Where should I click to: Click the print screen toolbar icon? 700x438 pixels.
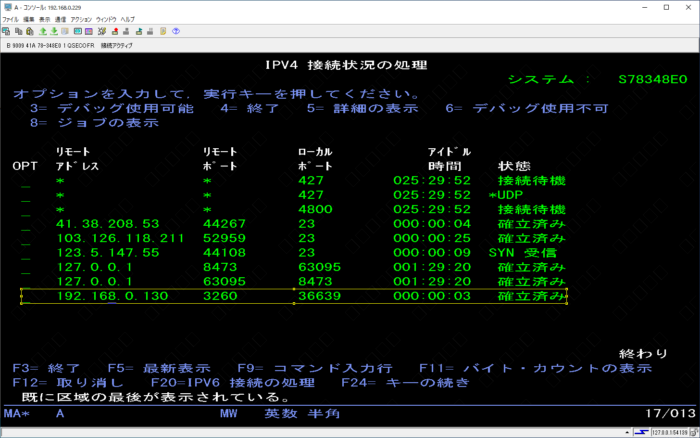pos(6,31)
